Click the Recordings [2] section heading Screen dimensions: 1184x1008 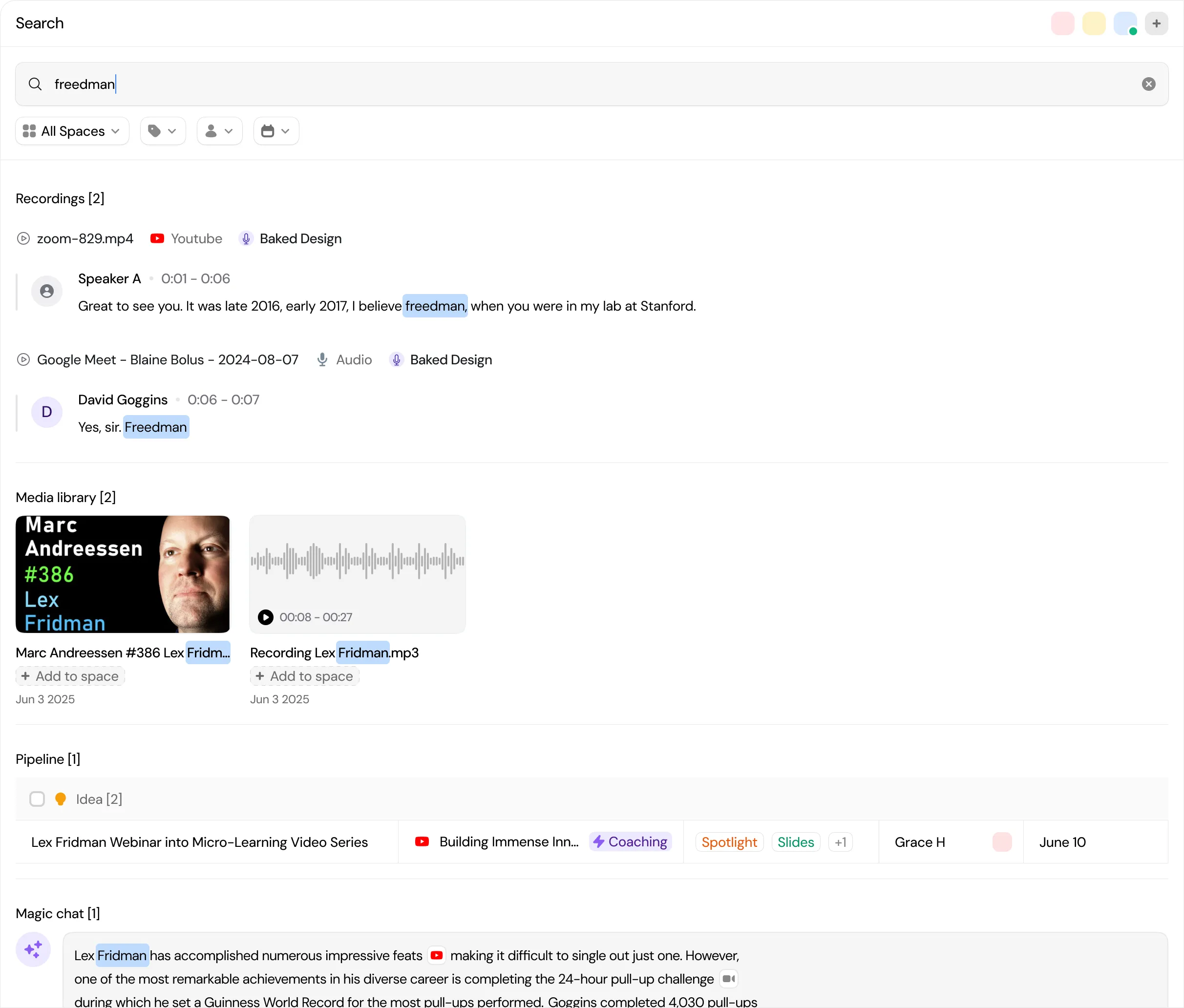click(60, 198)
